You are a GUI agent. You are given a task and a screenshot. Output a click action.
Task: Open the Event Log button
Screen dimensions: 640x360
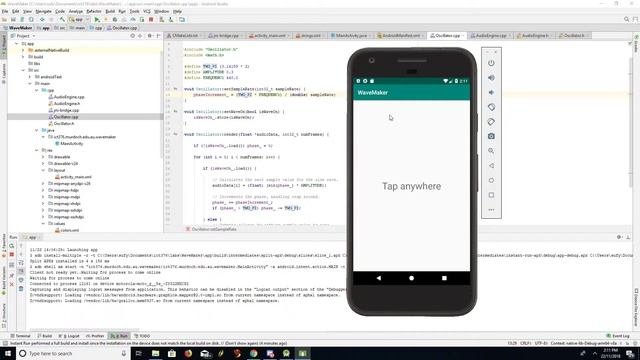click(618, 336)
